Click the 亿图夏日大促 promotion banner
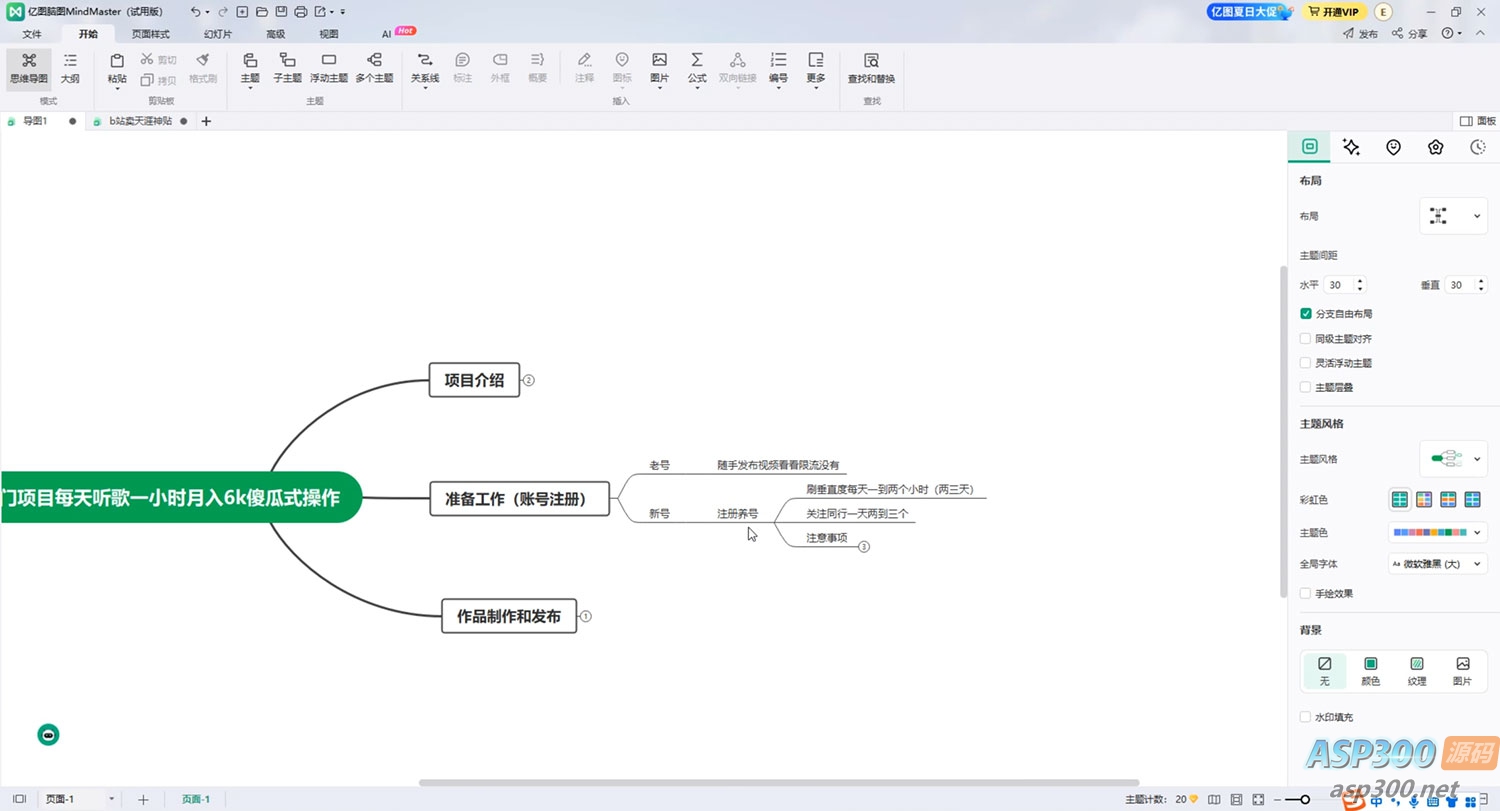 click(x=1251, y=12)
